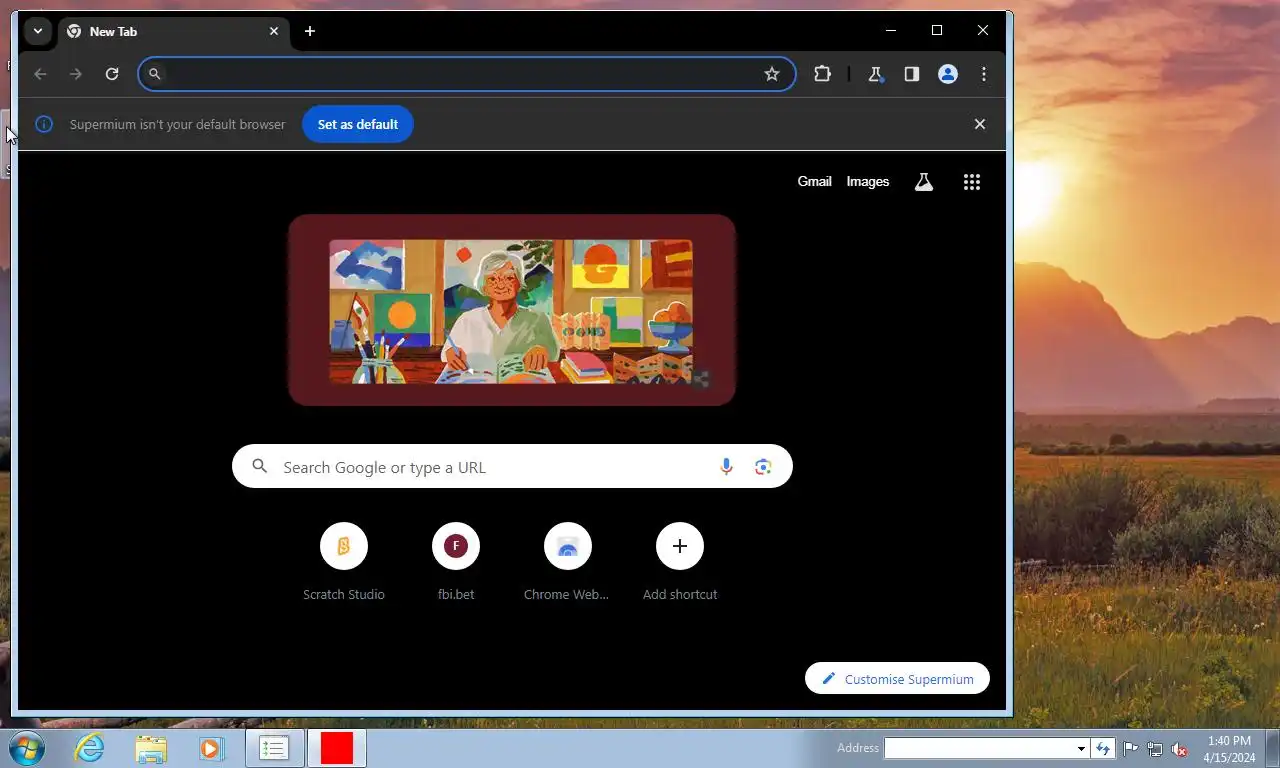This screenshot has width=1280, height=768.
Task: Open the three-dot browser menu
Action: tap(984, 74)
